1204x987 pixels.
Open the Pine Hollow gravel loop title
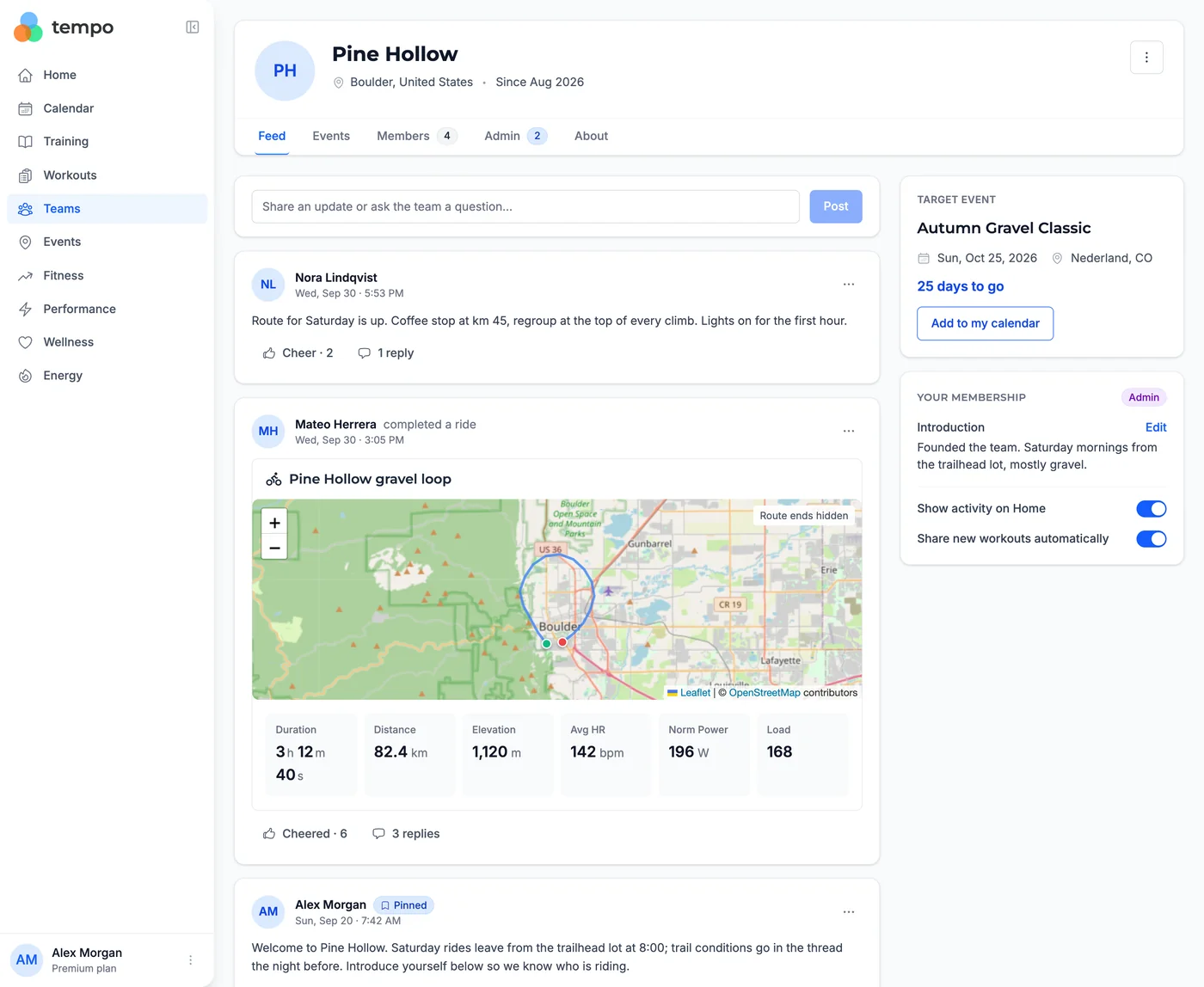[x=370, y=479]
